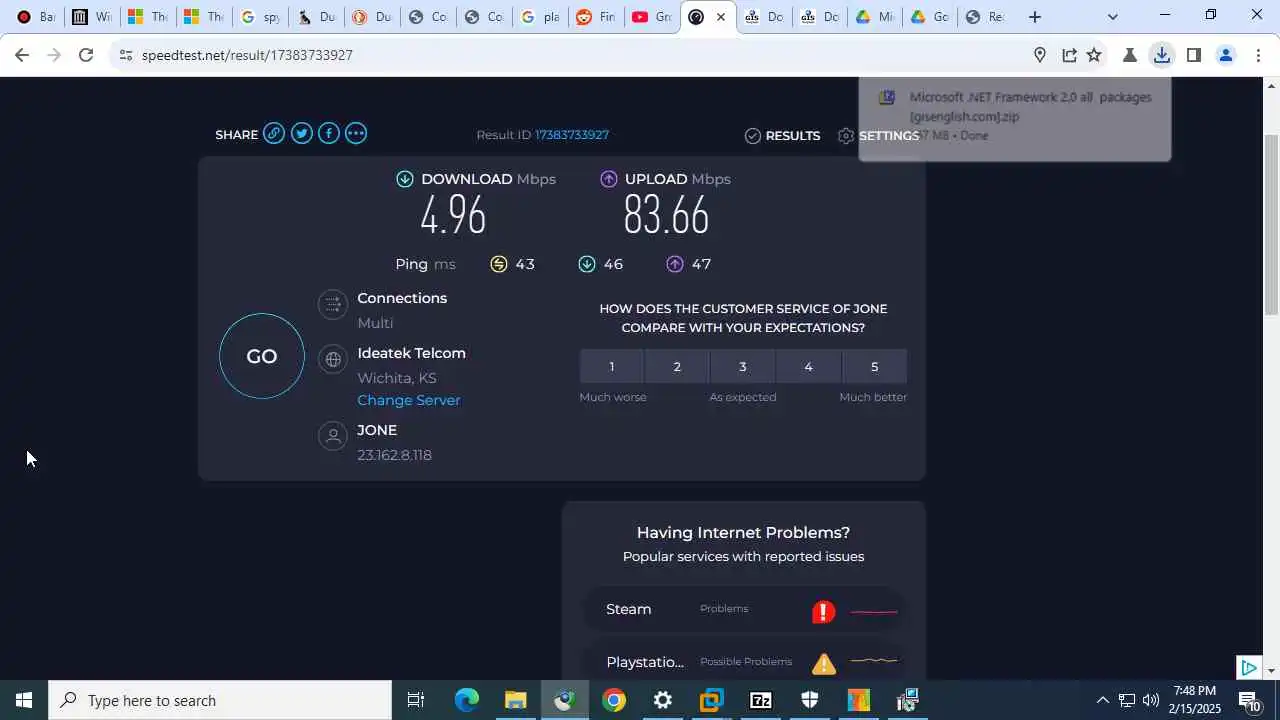Open the tab search dropdown arrow
This screenshot has height=720, width=1280.
click(x=1112, y=17)
